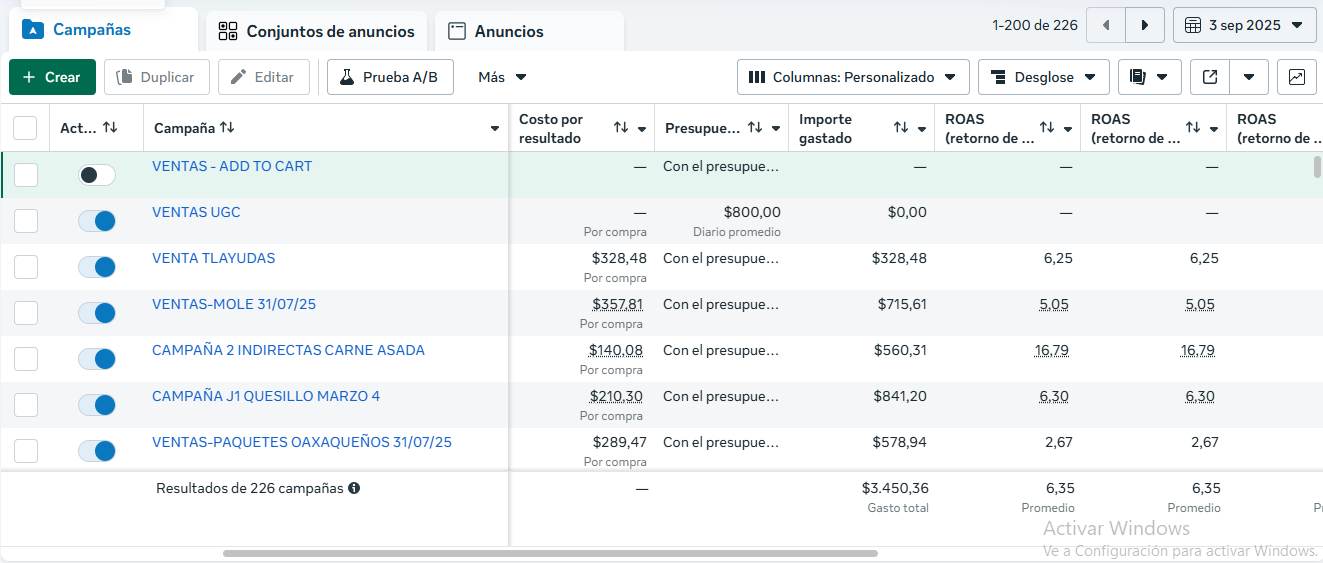Turn off VENTAS-MOLE 31/07/25 toggle
The height and width of the screenshot is (563, 1323).
(97, 313)
